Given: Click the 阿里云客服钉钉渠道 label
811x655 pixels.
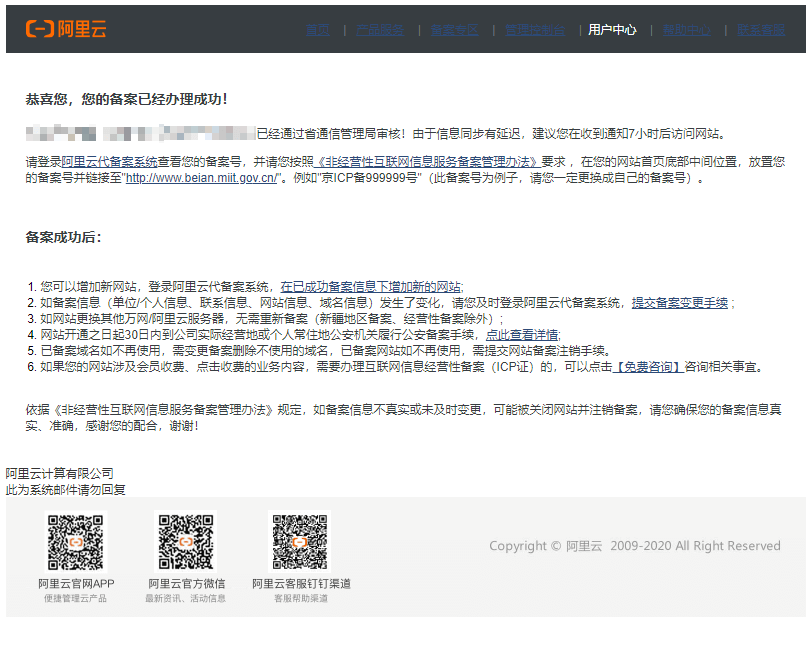Looking at the screenshot, I should (301, 584).
